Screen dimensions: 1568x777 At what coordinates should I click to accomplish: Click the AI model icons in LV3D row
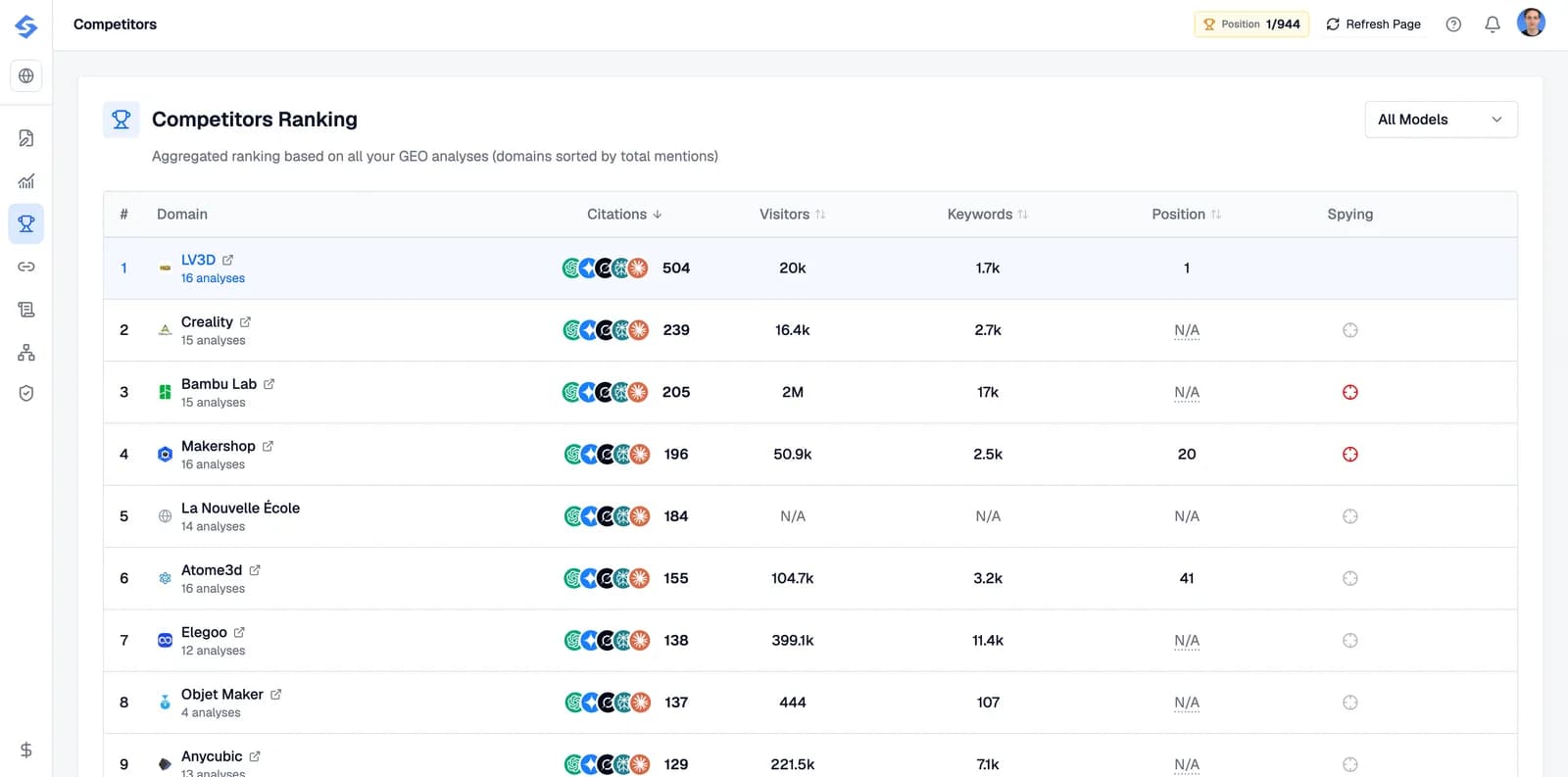pos(605,267)
